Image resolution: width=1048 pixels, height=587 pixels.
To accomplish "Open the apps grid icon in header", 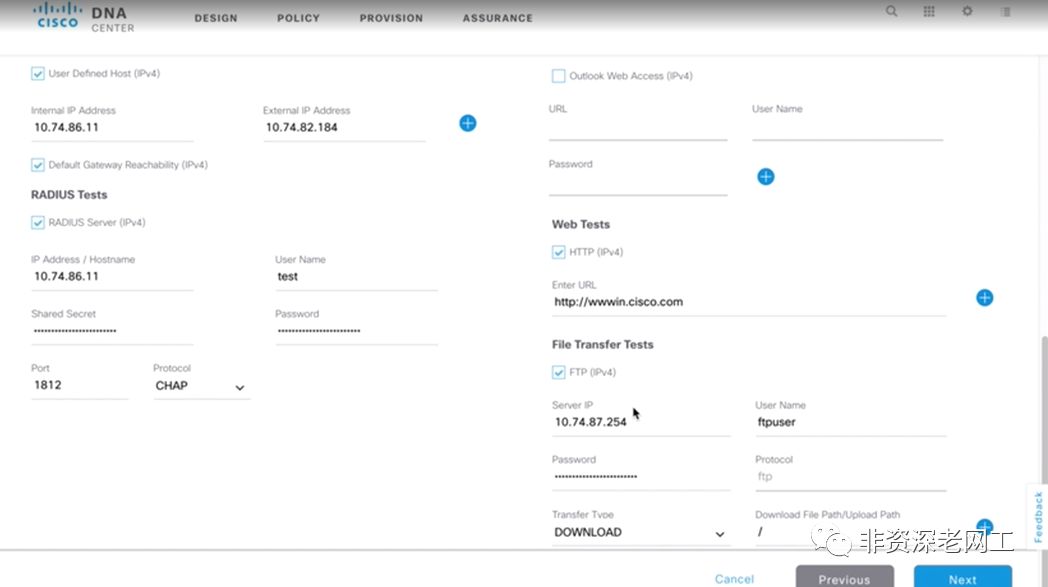I will pyautogui.click(x=929, y=11).
